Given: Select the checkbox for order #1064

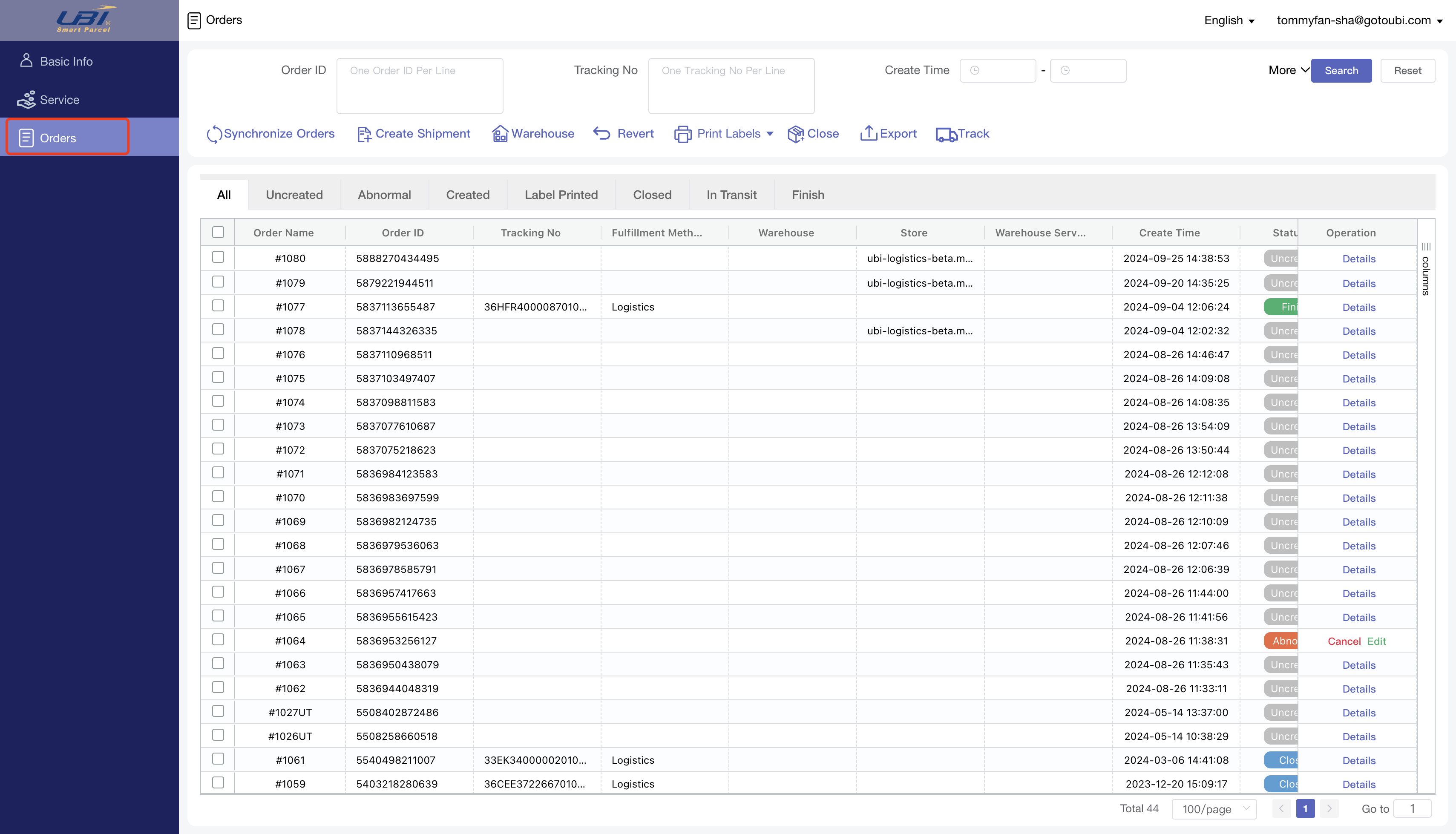Looking at the screenshot, I should 218,640.
